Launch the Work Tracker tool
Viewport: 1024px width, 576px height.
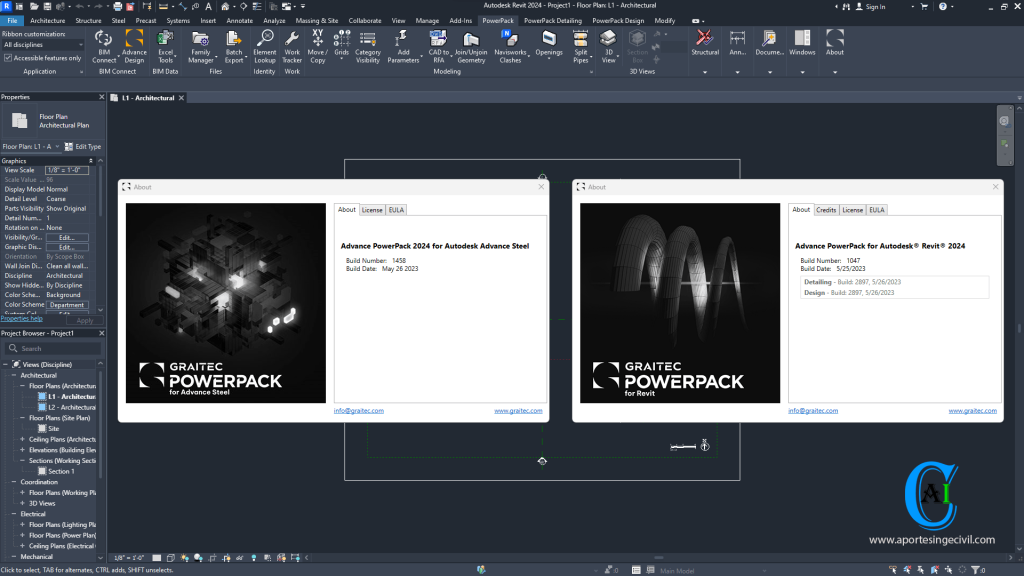(293, 50)
